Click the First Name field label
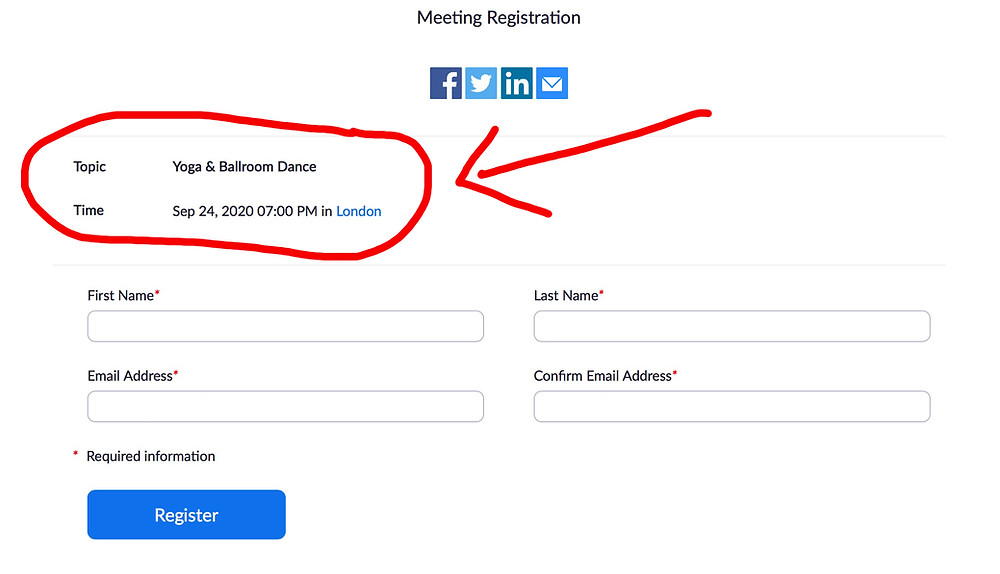Image resolution: width=1000 pixels, height=574 pixels. pos(123,295)
